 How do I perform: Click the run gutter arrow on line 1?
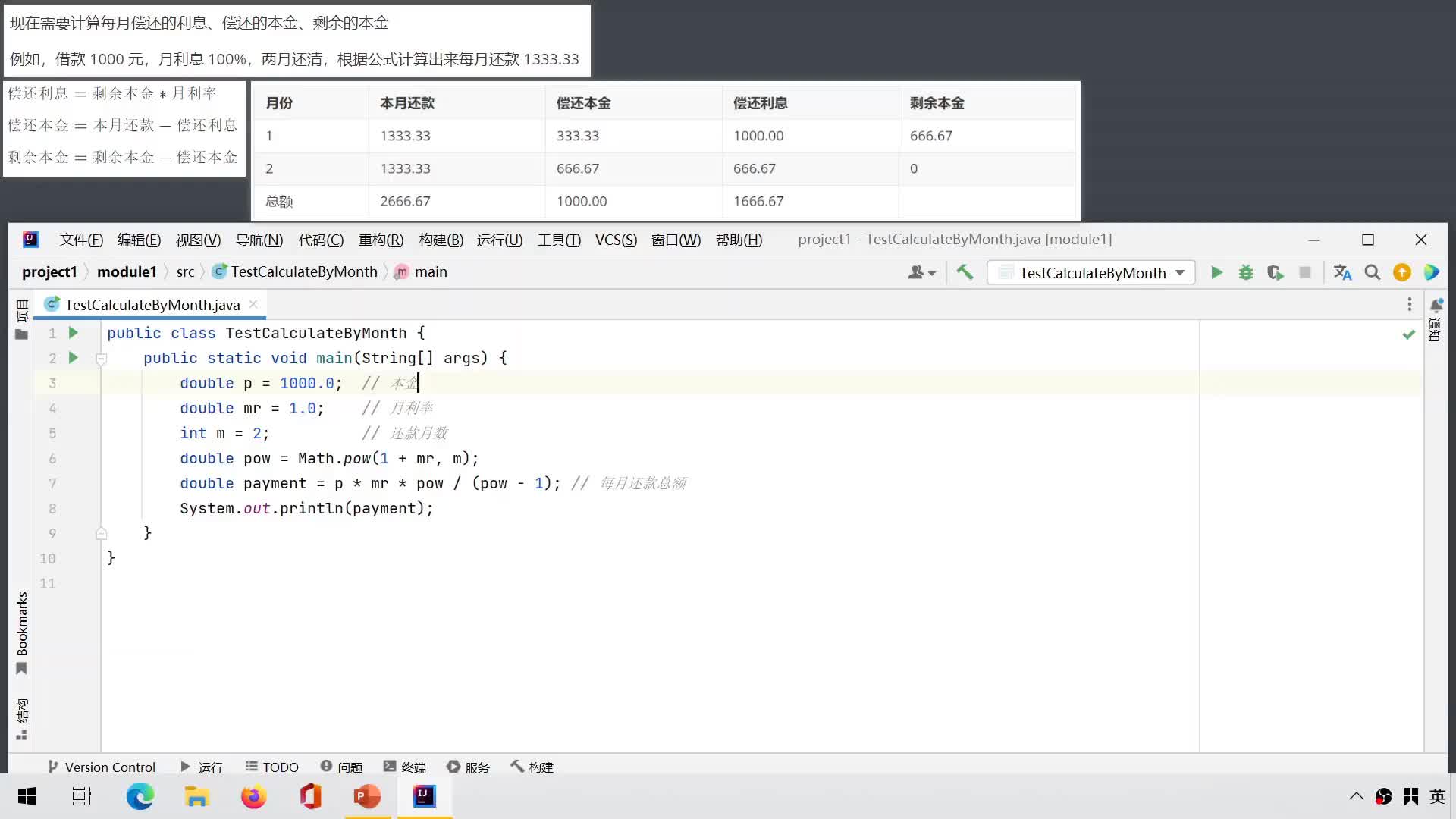click(x=74, y=332)
